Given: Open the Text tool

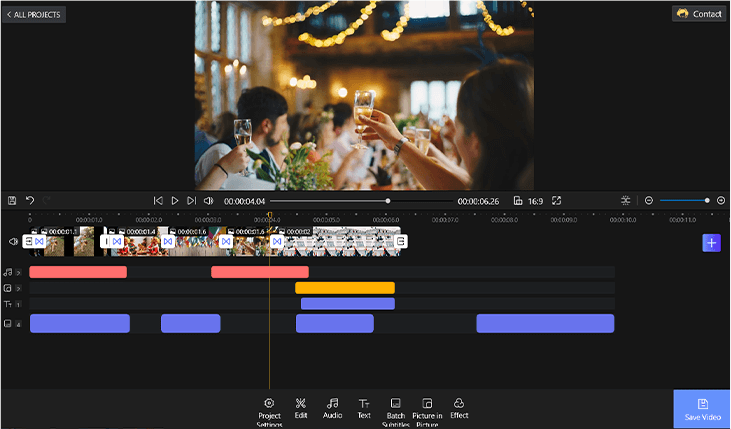Looking at the screenshot, I should click(364, 408).
